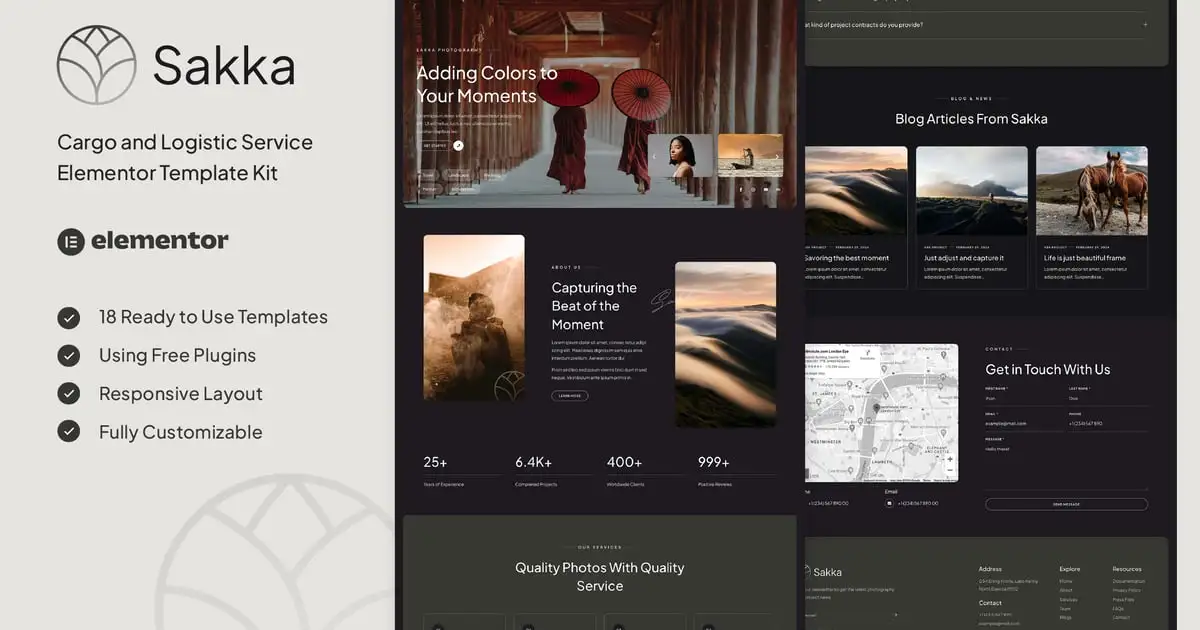
Task: Click the checkmark icon beside Using Free Plugins
Action: click(x=69, y=355)
